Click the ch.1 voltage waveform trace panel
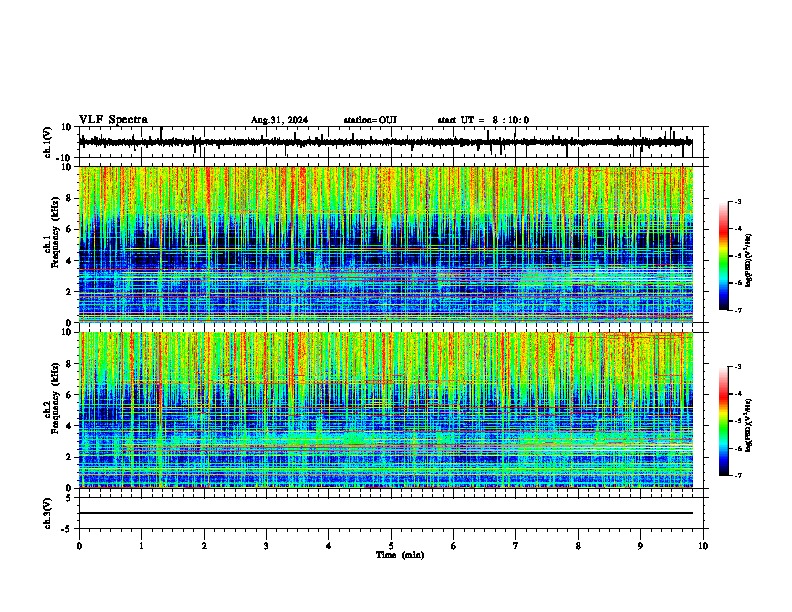 click(393, 142)
